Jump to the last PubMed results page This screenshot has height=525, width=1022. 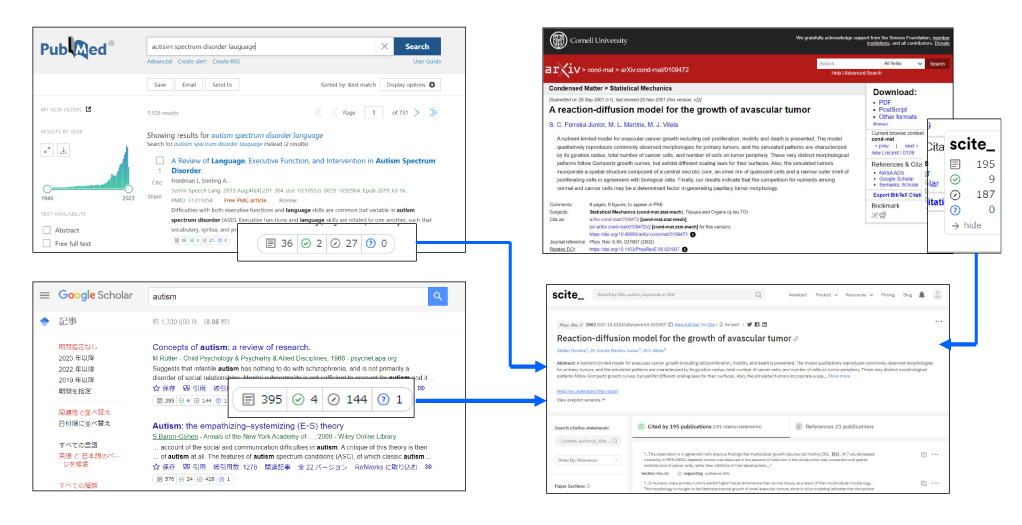[x=433, y=113]
